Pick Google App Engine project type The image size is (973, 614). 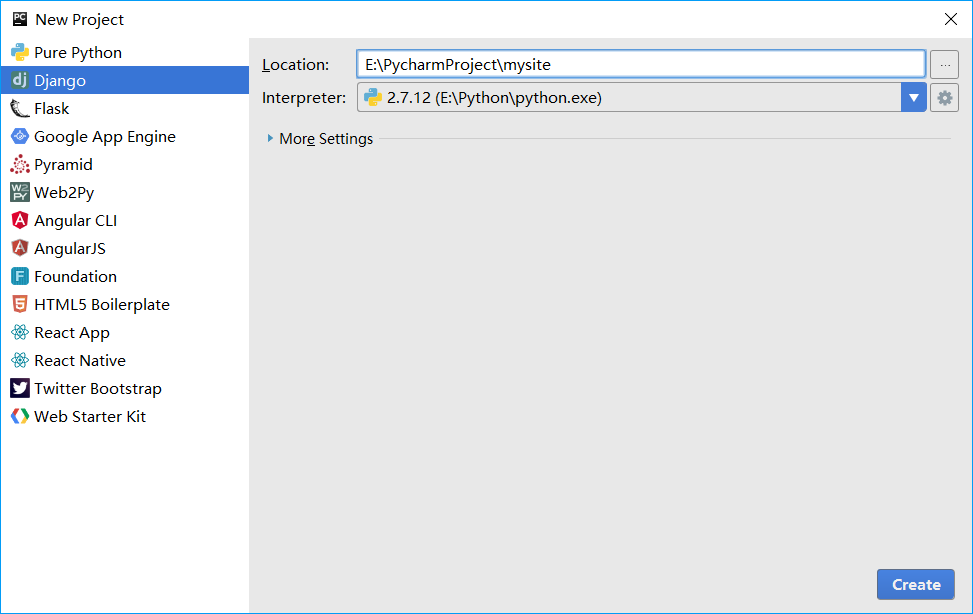coord(125,137)
